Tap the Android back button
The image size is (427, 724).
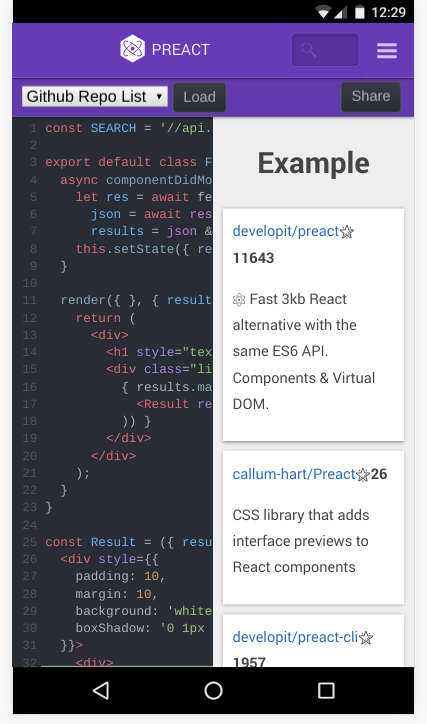point(101,691)
